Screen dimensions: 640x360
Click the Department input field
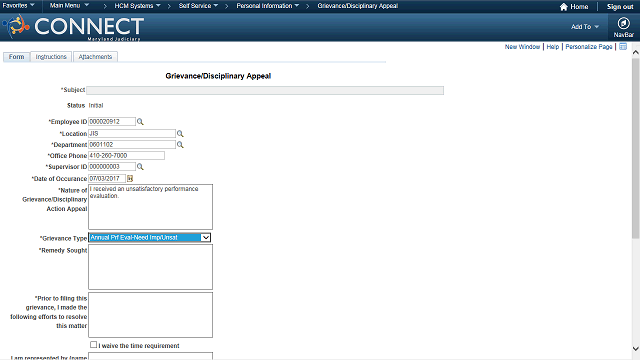[132, 144]
